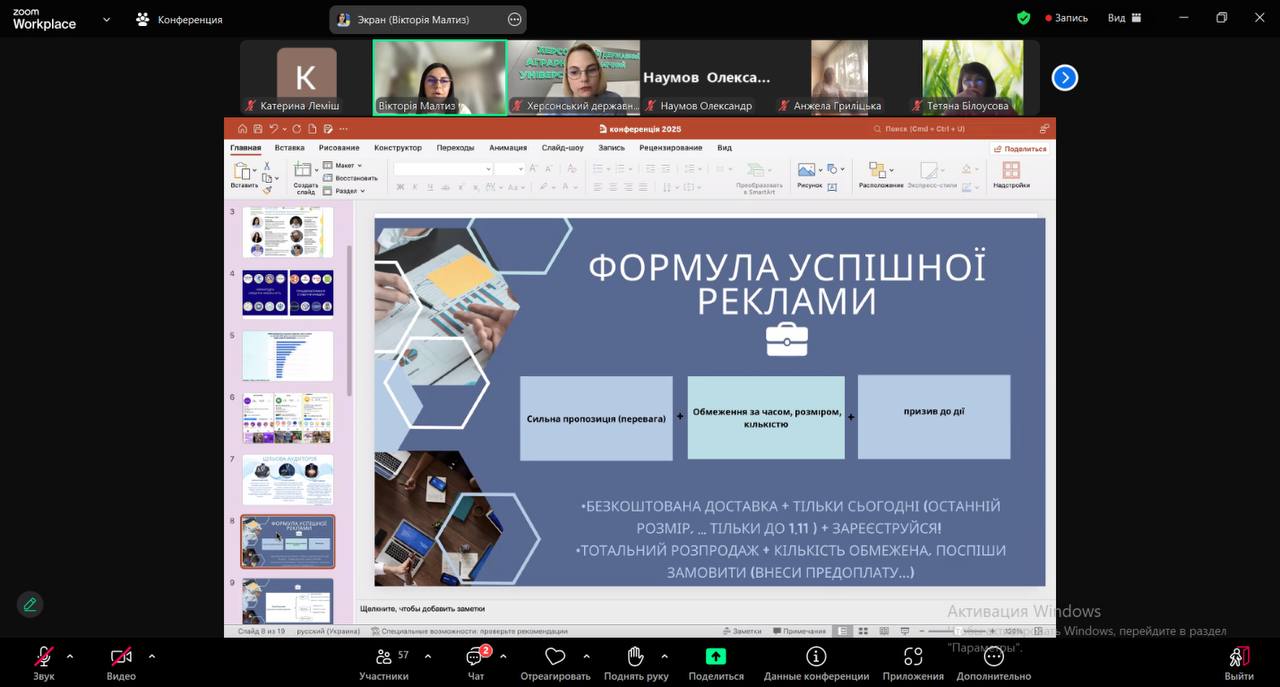Expand participants options arrow next to Участники
Image resolution: width=1280 pixels, height=687 pixels.
(x=428, y=656)
